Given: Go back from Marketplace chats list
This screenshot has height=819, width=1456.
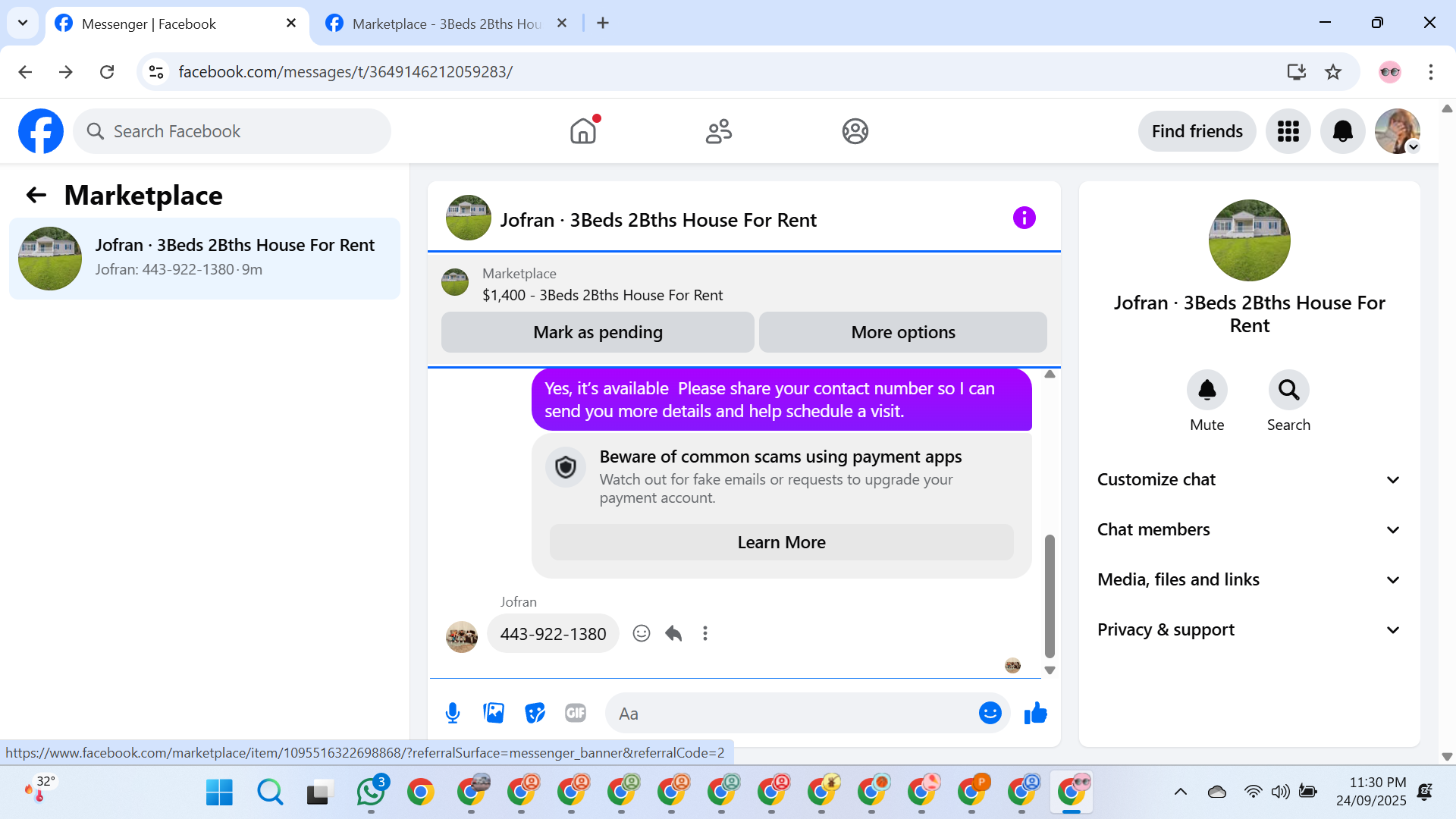Looking at the screenshot, I should pos(36,196).
